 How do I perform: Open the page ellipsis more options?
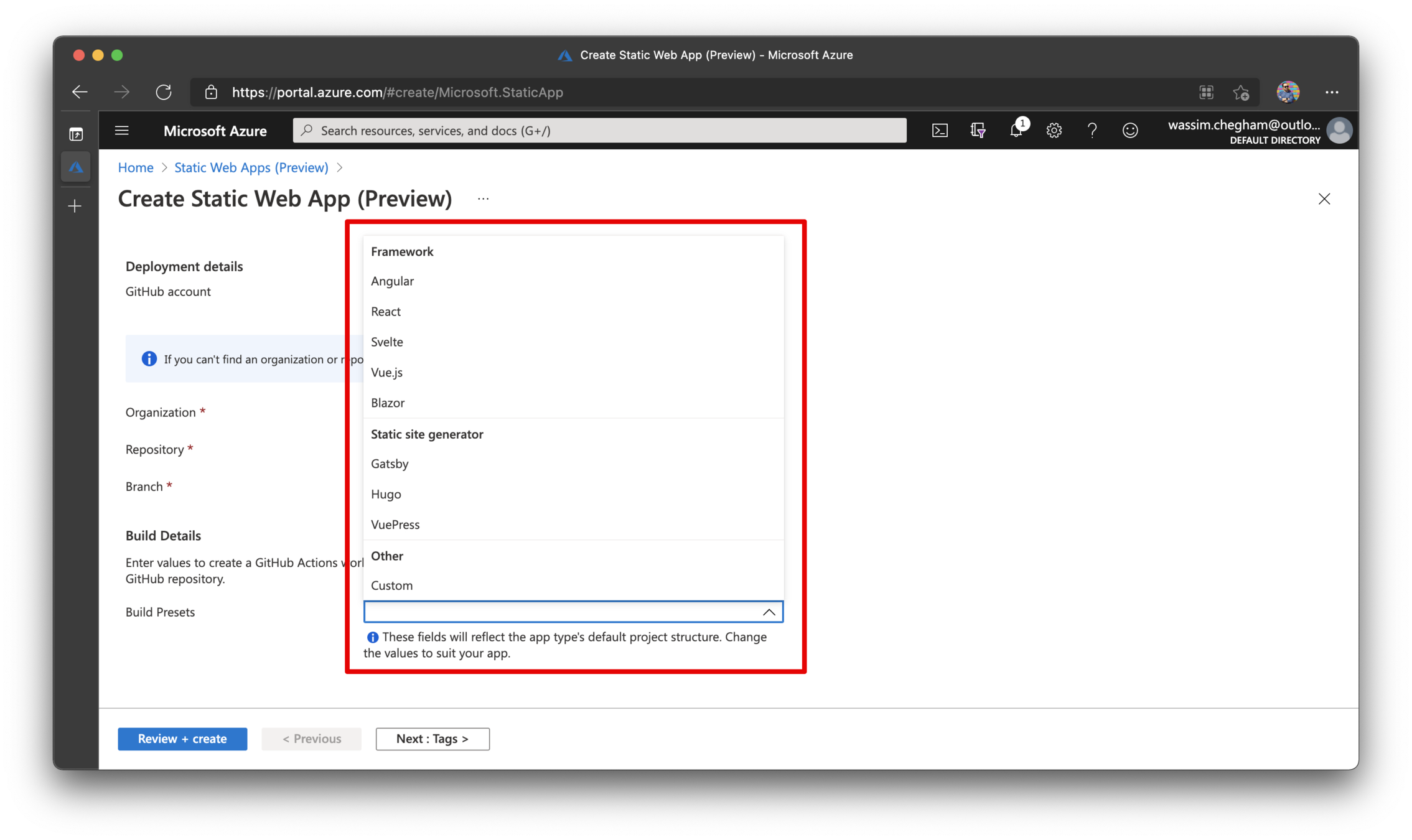[x=483, y=199]
